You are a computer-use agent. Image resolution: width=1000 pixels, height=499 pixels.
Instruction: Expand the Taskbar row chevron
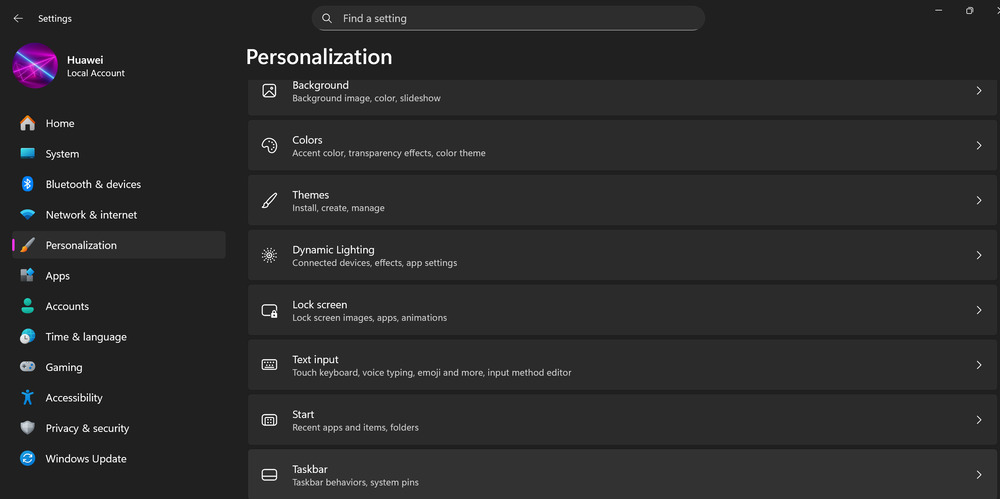click(x=979, y=475)
